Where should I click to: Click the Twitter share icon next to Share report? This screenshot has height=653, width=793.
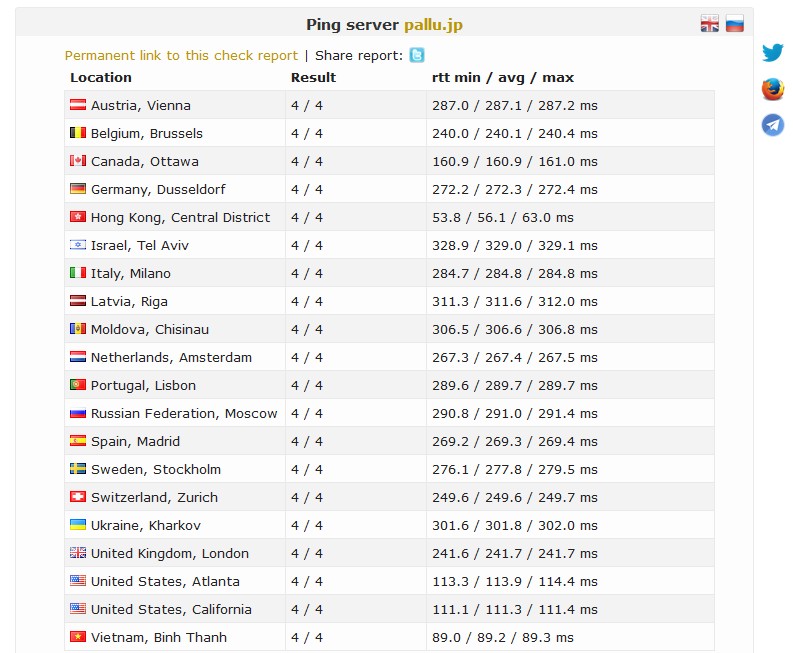tap(417, 55)
